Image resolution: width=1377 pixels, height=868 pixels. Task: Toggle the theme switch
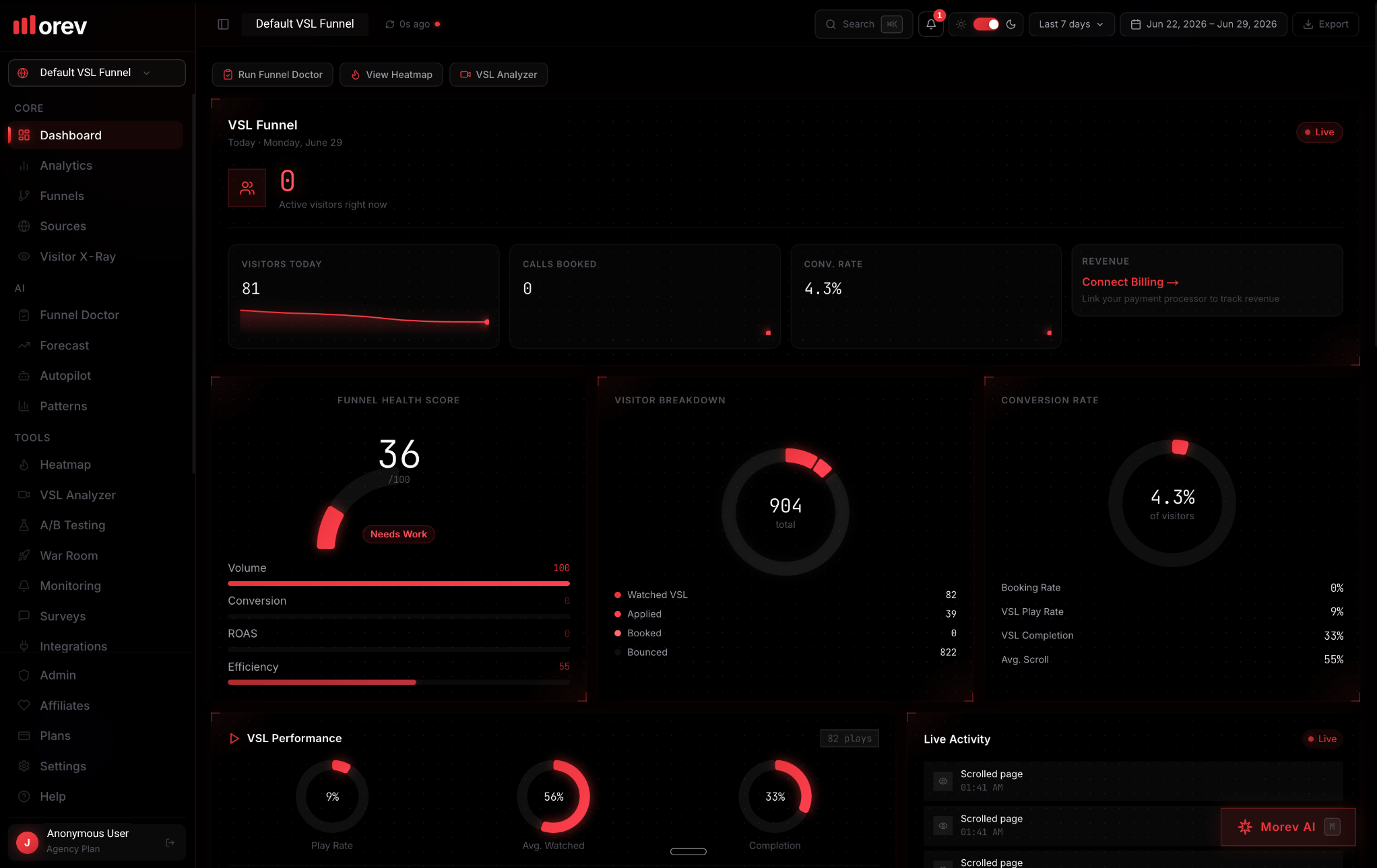986,24
